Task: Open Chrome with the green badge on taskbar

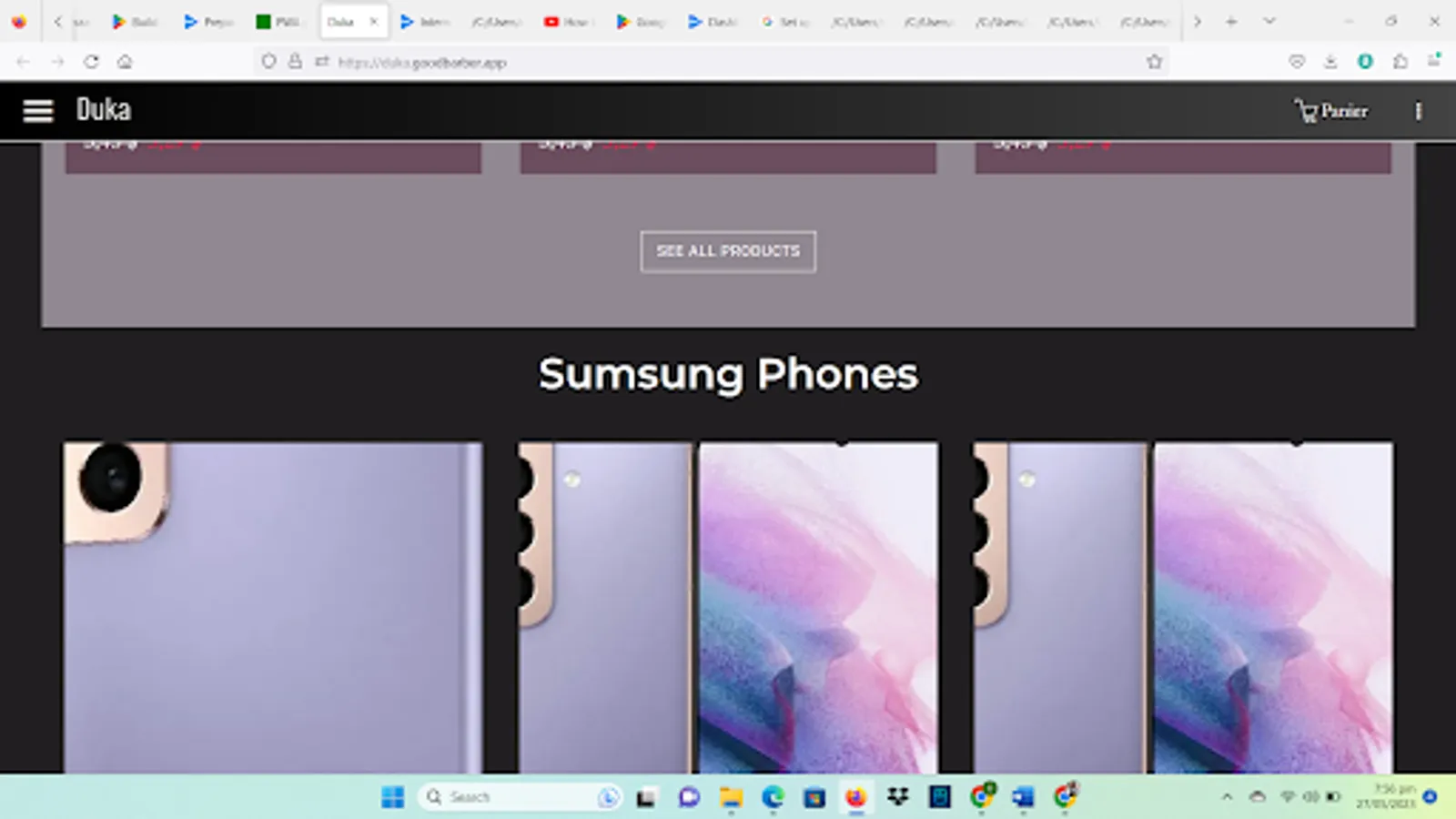Action: pyautogui.click(x=981, y=797)
